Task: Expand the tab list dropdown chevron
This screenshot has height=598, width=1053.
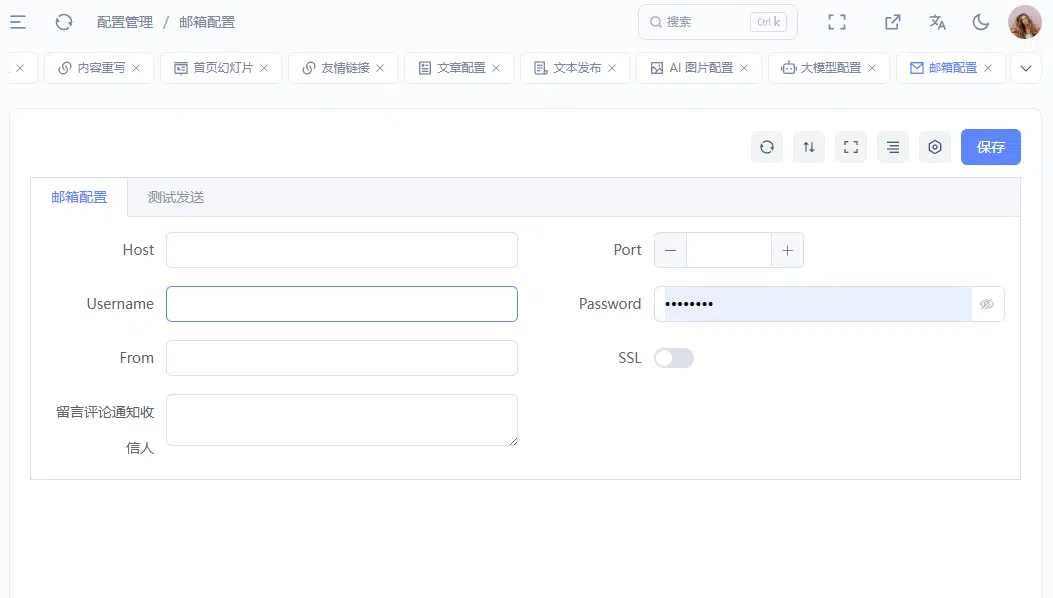Action: 1026,68
